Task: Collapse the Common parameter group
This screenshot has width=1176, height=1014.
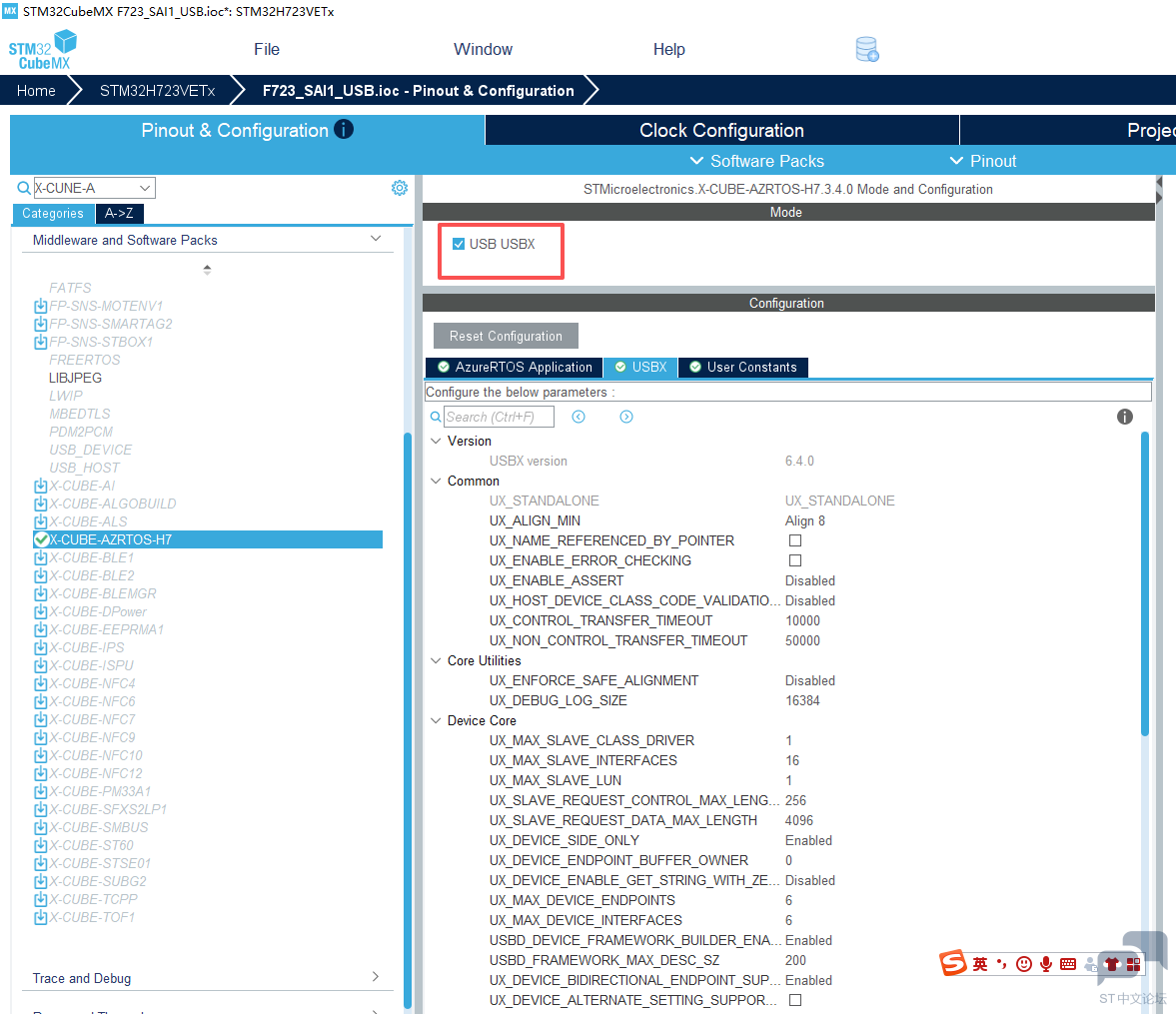Action: coord(436,480)
